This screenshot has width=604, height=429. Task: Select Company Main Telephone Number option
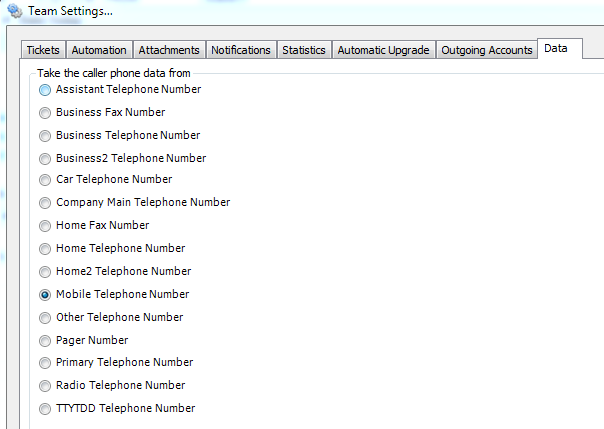[45, 203]
